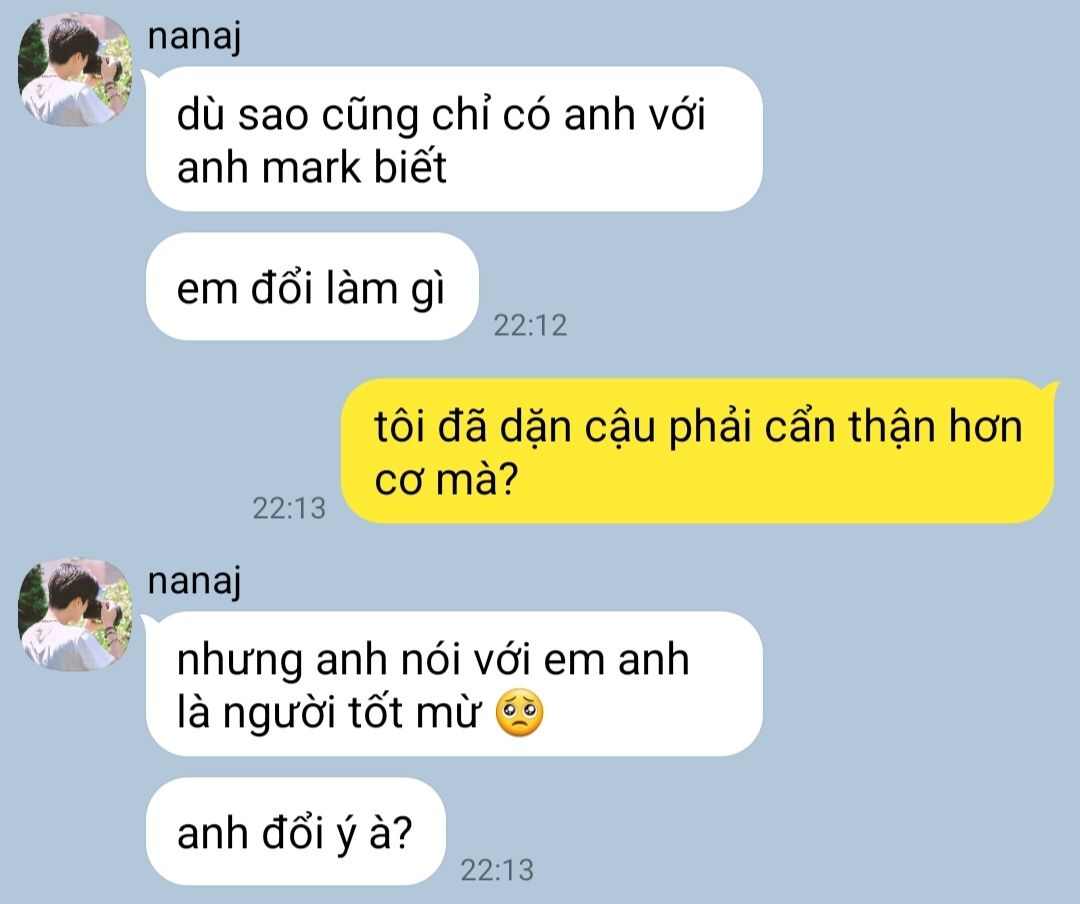Click the word 'cũng' in the top message
The width and height of the screenshot is (1080, 904).
click(x=370, y=115)
